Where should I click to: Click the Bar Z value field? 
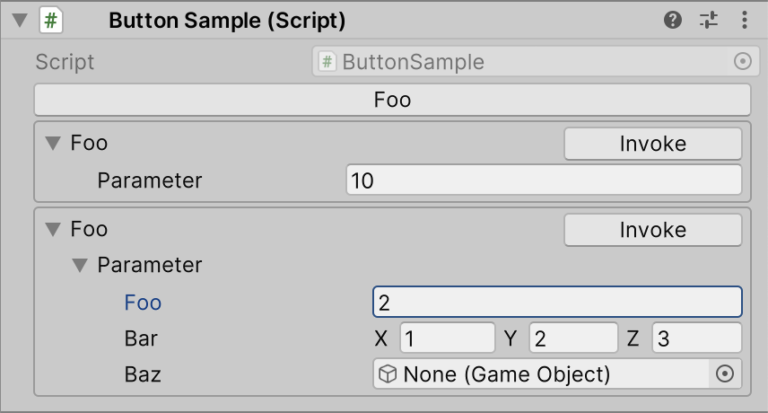pos(696,338)
